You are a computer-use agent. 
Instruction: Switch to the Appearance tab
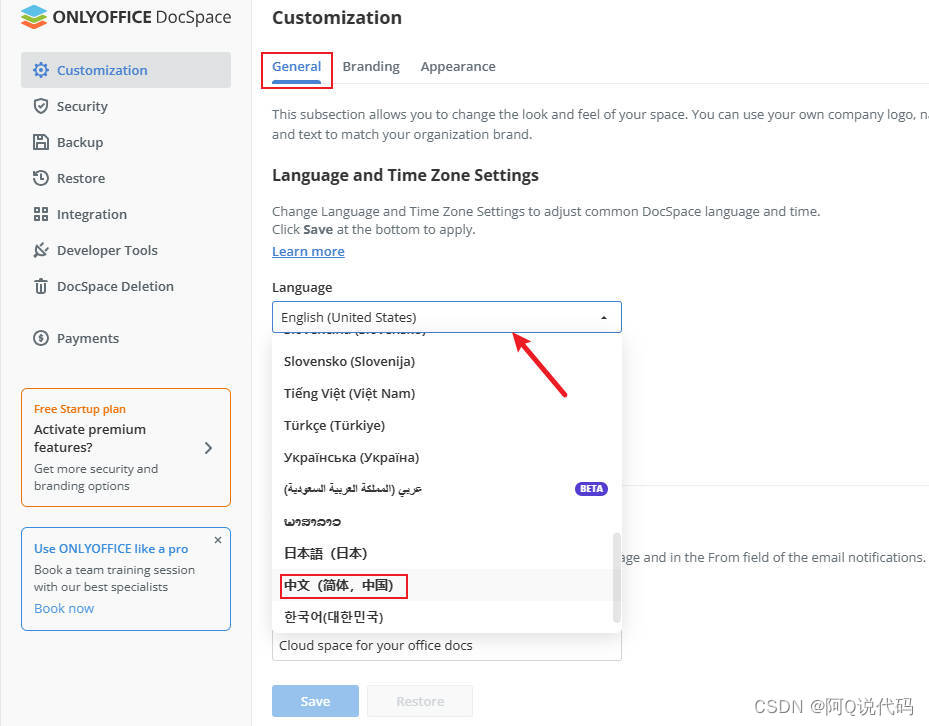click(458, 66)
